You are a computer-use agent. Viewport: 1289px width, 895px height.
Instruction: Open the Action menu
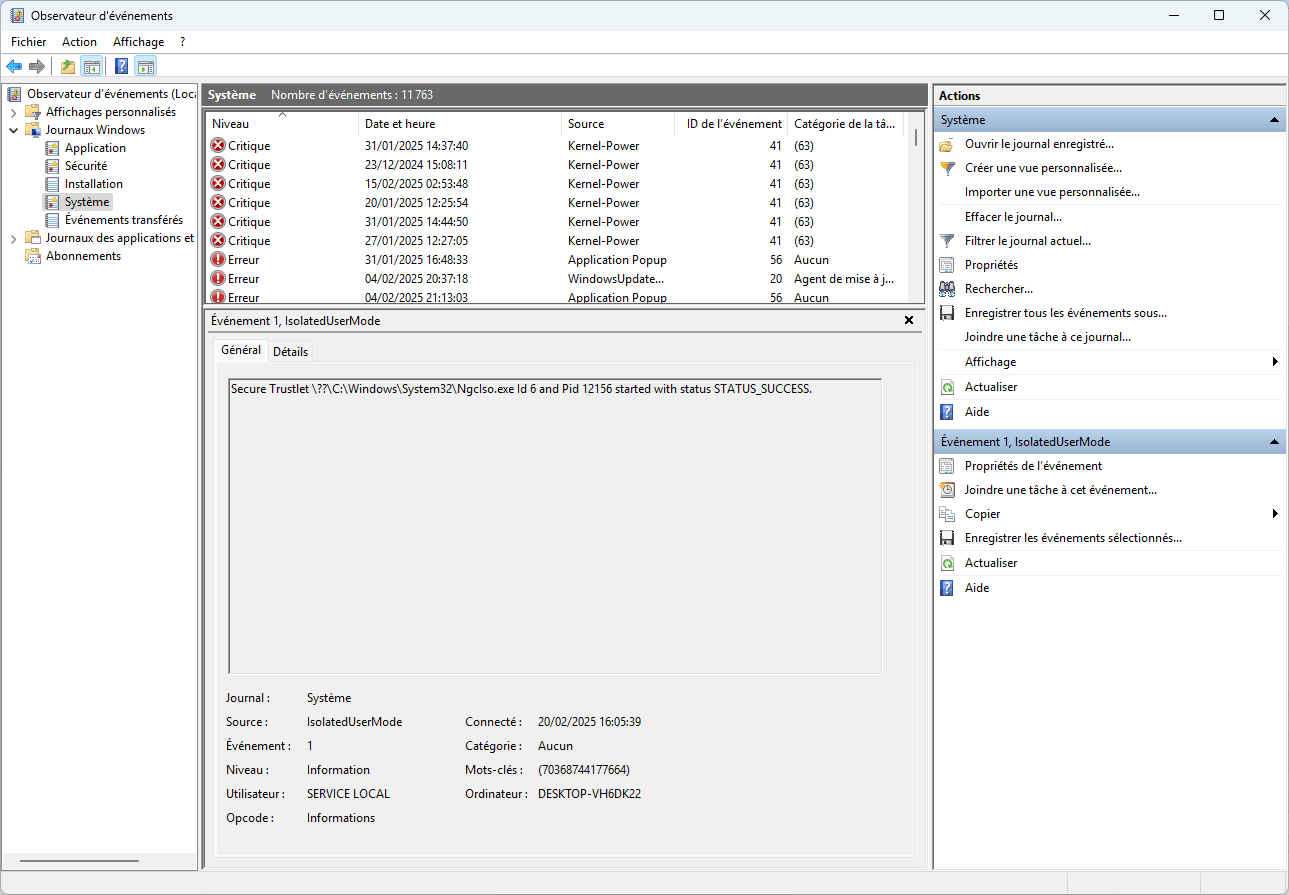click(x=79, y=42)
